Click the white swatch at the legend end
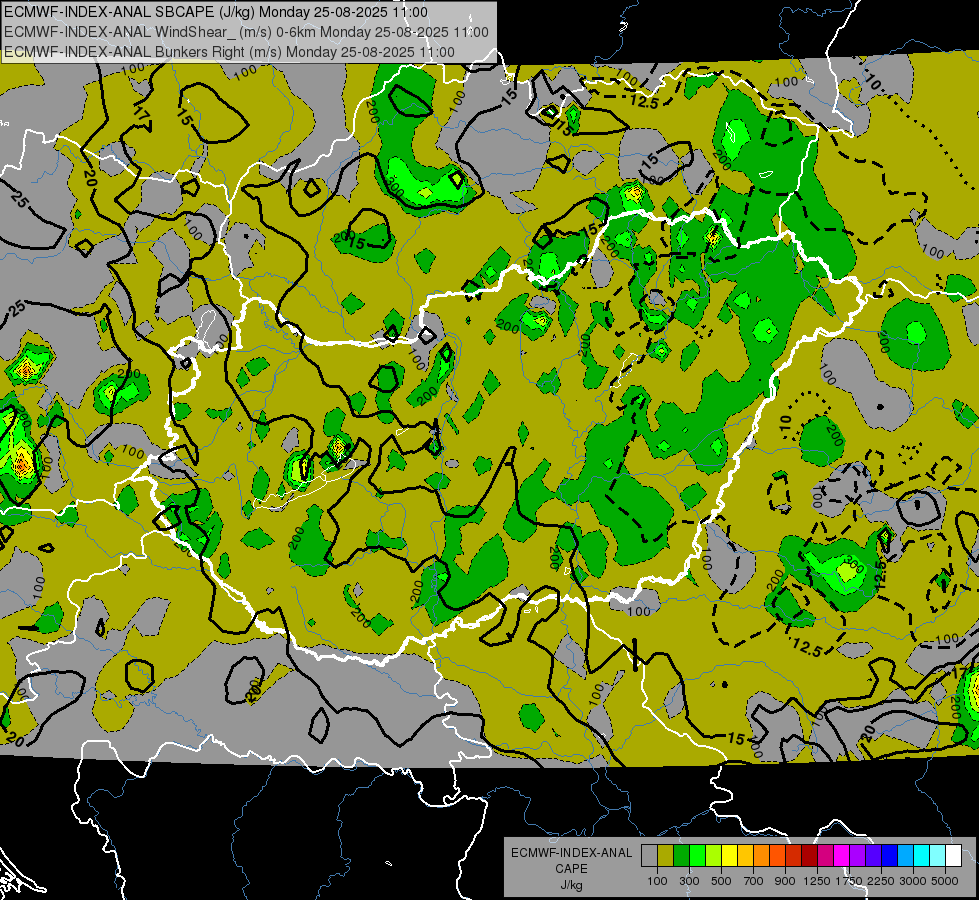 [953, 855]
